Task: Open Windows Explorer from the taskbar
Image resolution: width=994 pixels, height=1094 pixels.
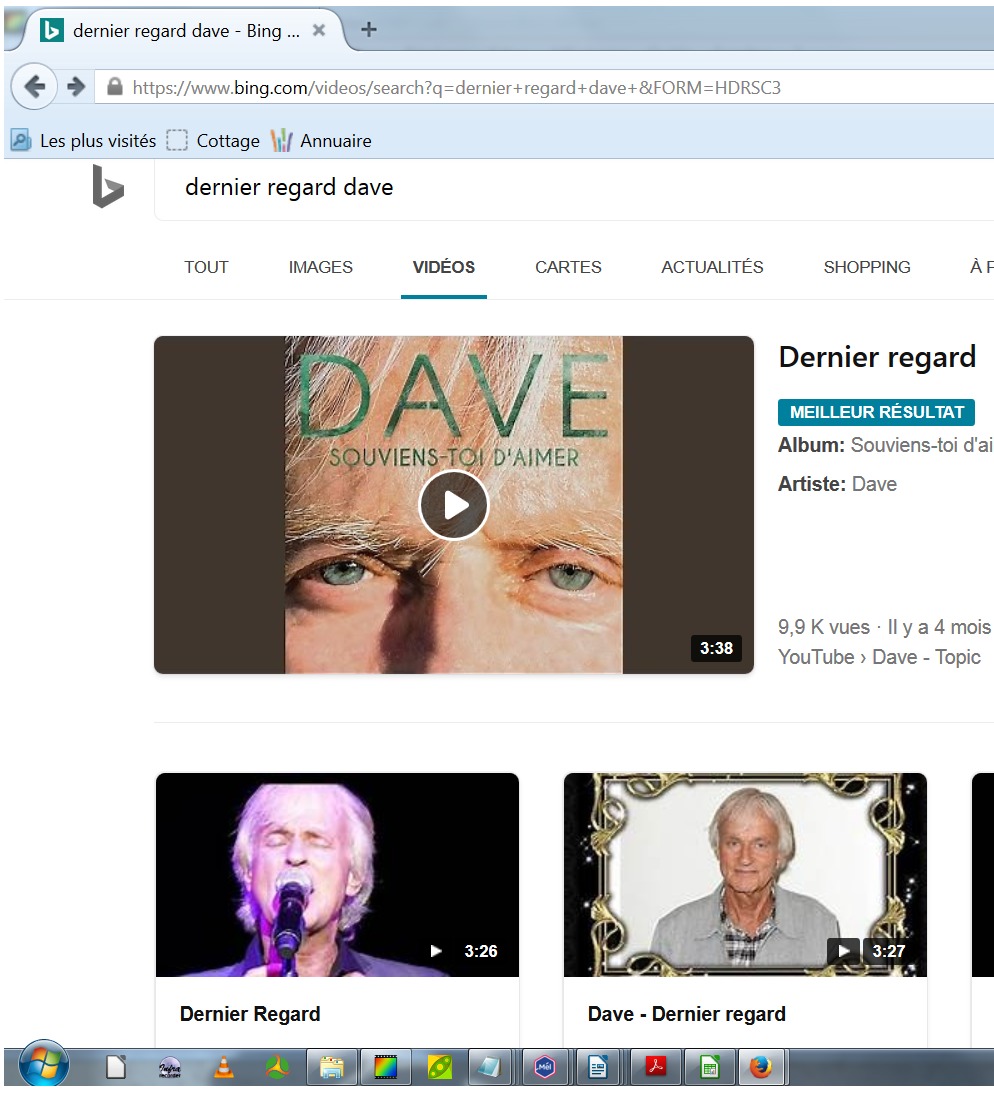Action: point(331,1067)
